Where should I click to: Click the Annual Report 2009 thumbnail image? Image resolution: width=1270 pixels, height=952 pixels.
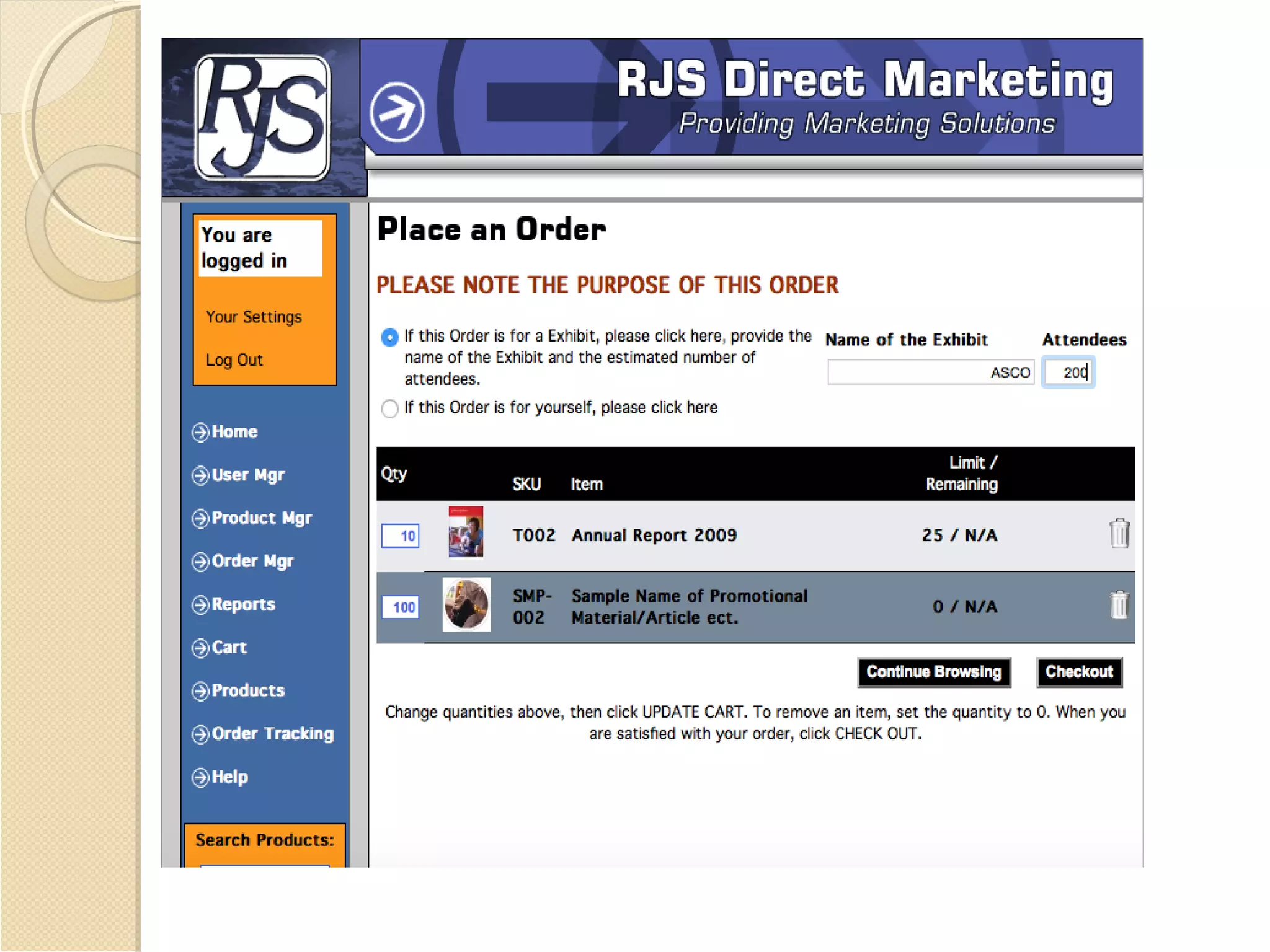coord(466,532)
